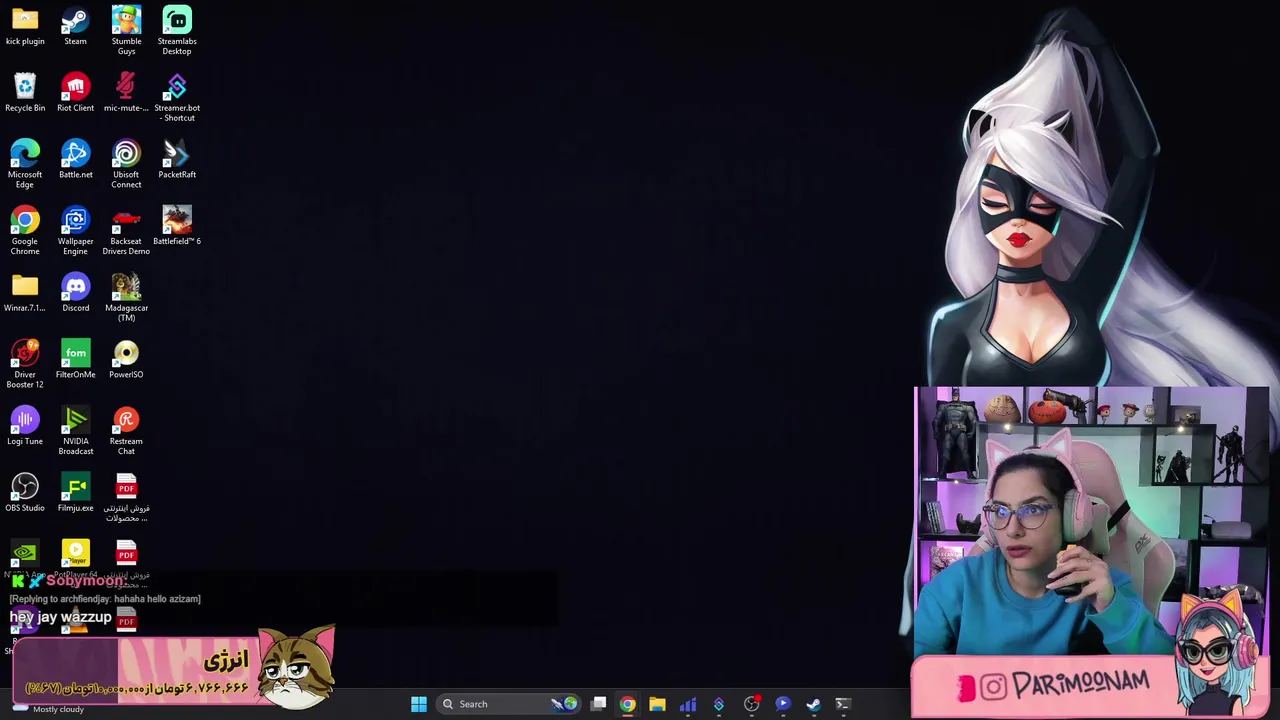Open the Stumble Guys game shortcut

tap(126, 30)
